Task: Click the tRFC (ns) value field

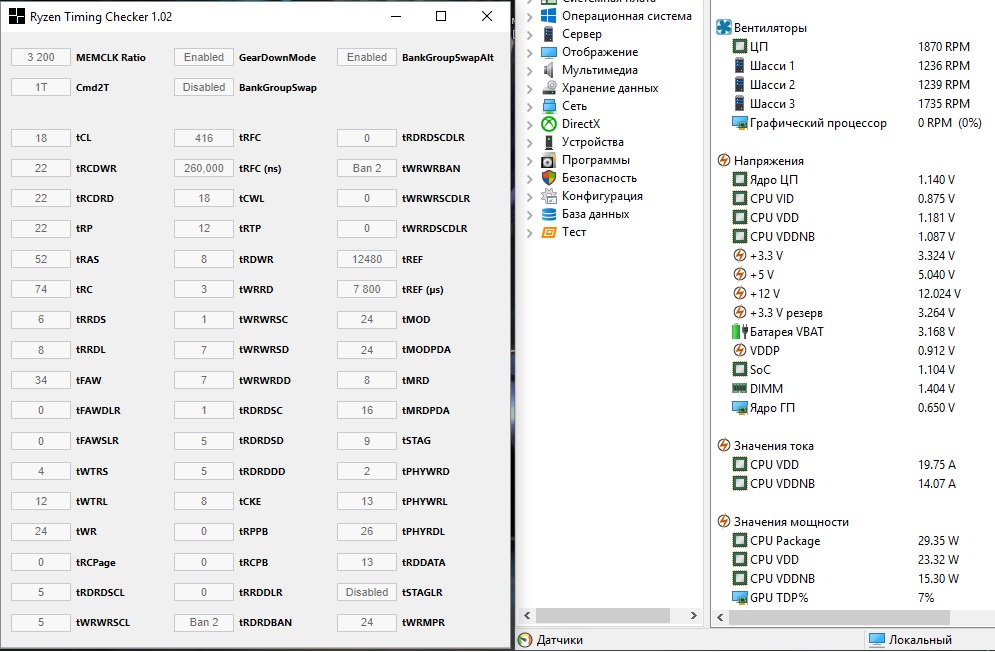Action: click(x=204, y=168)
